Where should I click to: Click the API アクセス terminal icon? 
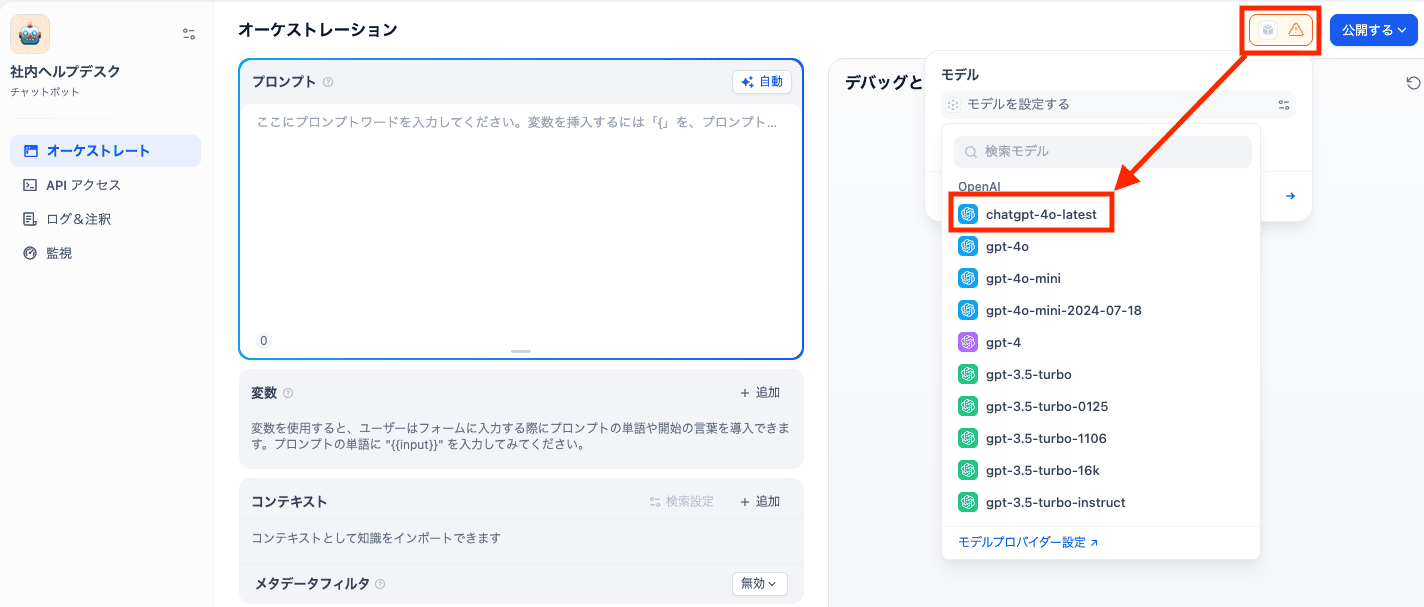point(30,185)
